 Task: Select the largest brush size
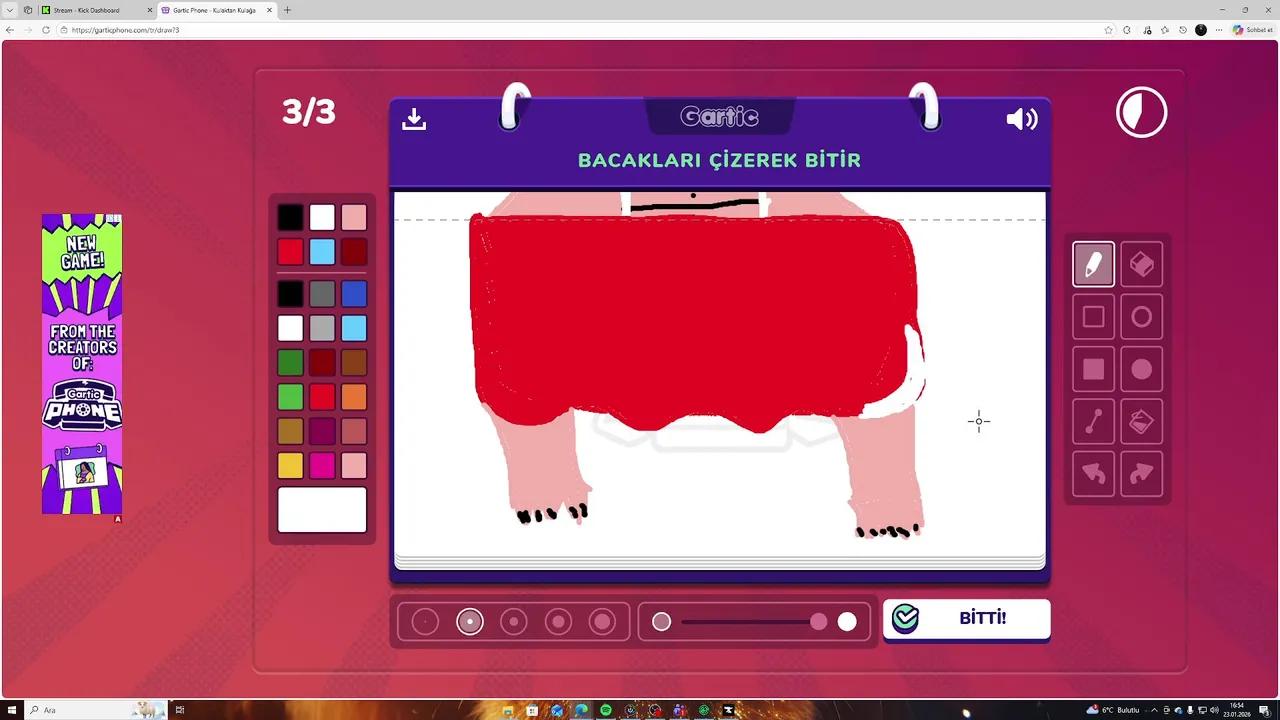click(602, 622)
